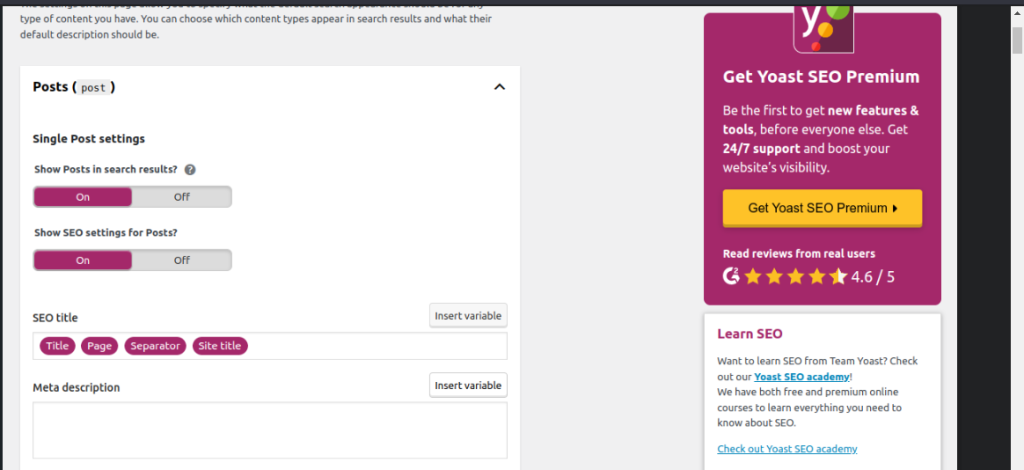Click empty space in the SEO title field

pyautogui.click(x=380, y=346)
